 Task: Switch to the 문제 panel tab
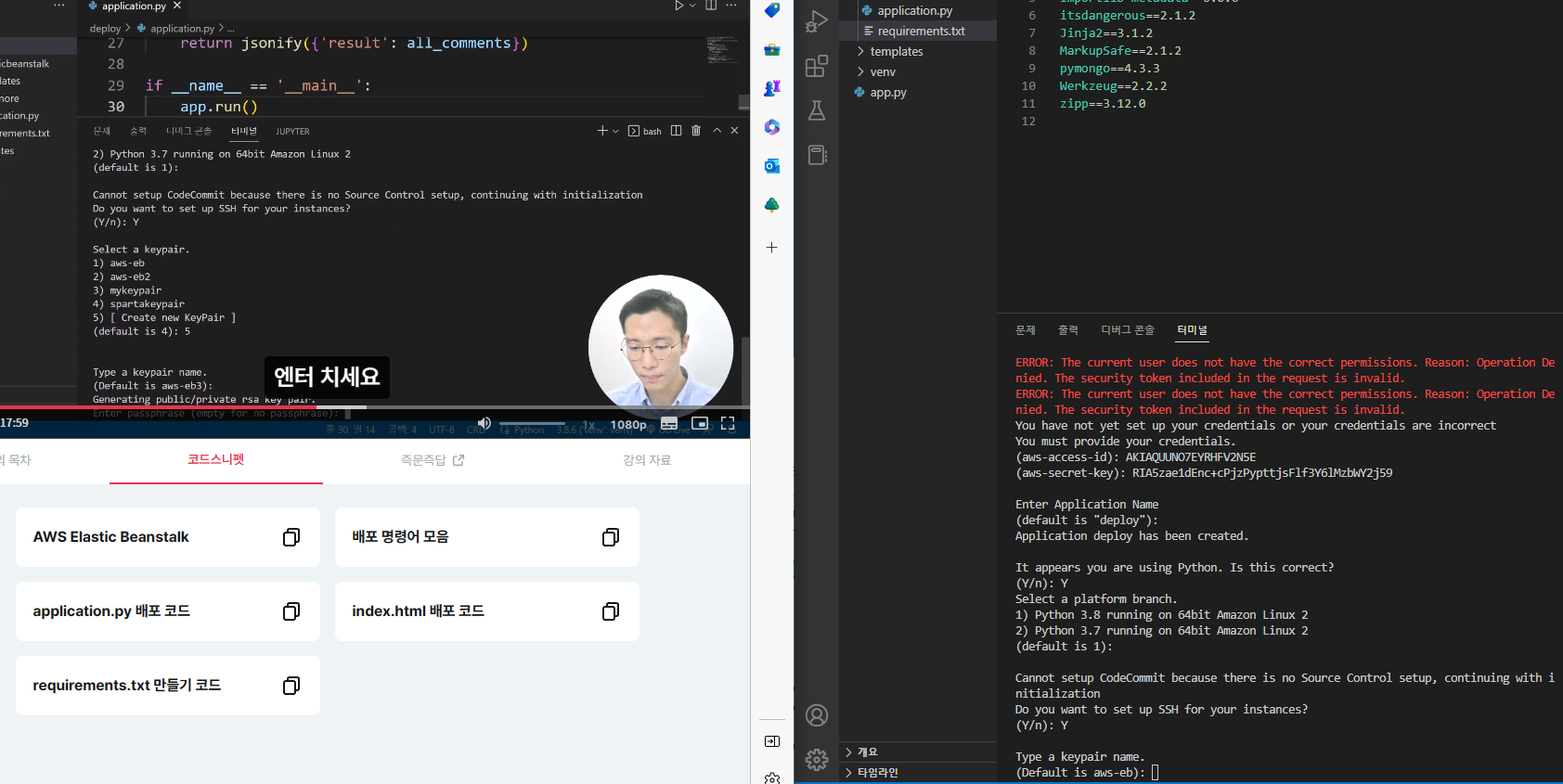point(1026,330)
